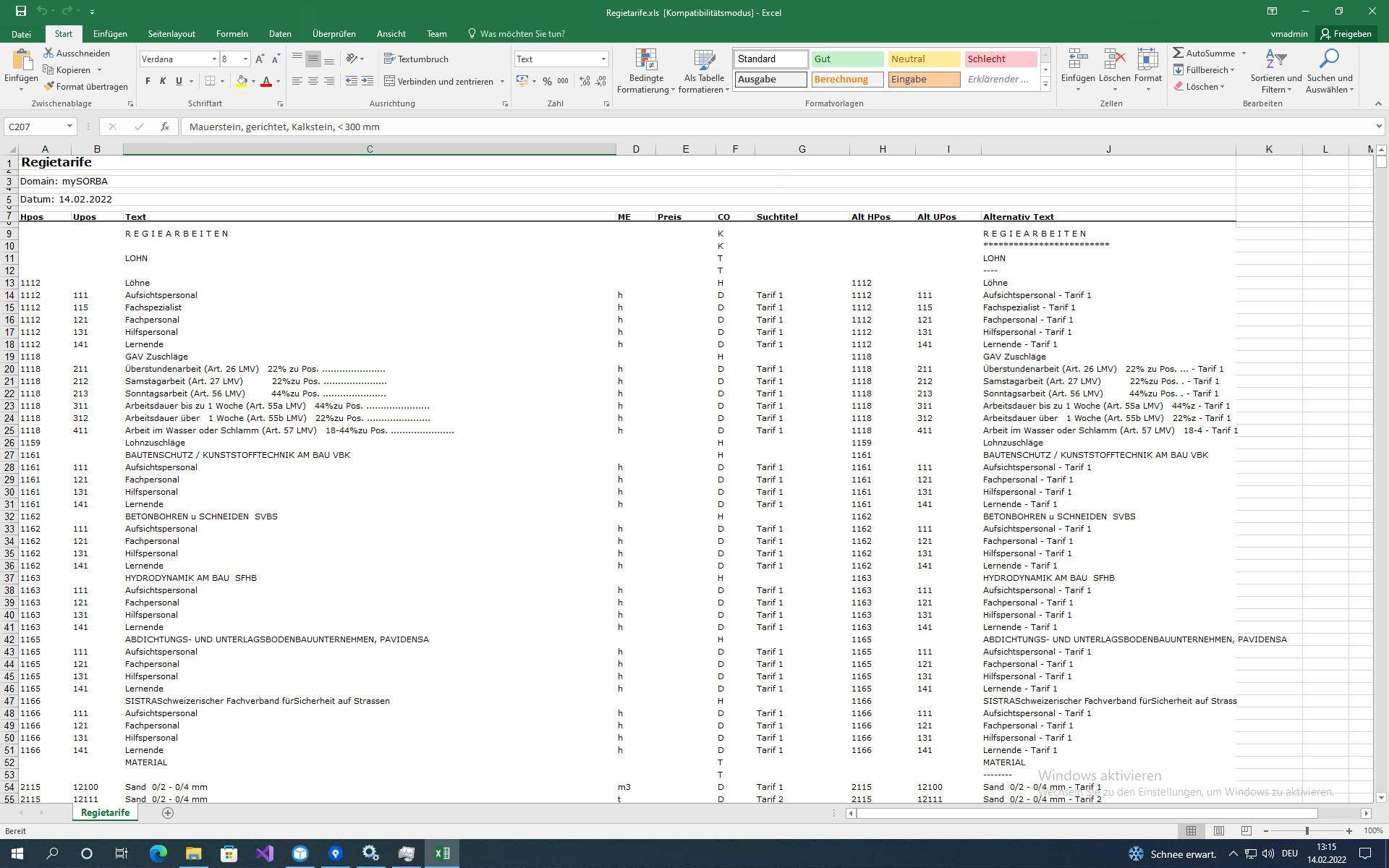This screenshot has width=1389, height=868.
Task: Open AutoSumme dropdown arrow
Action: click(1244, 54)
